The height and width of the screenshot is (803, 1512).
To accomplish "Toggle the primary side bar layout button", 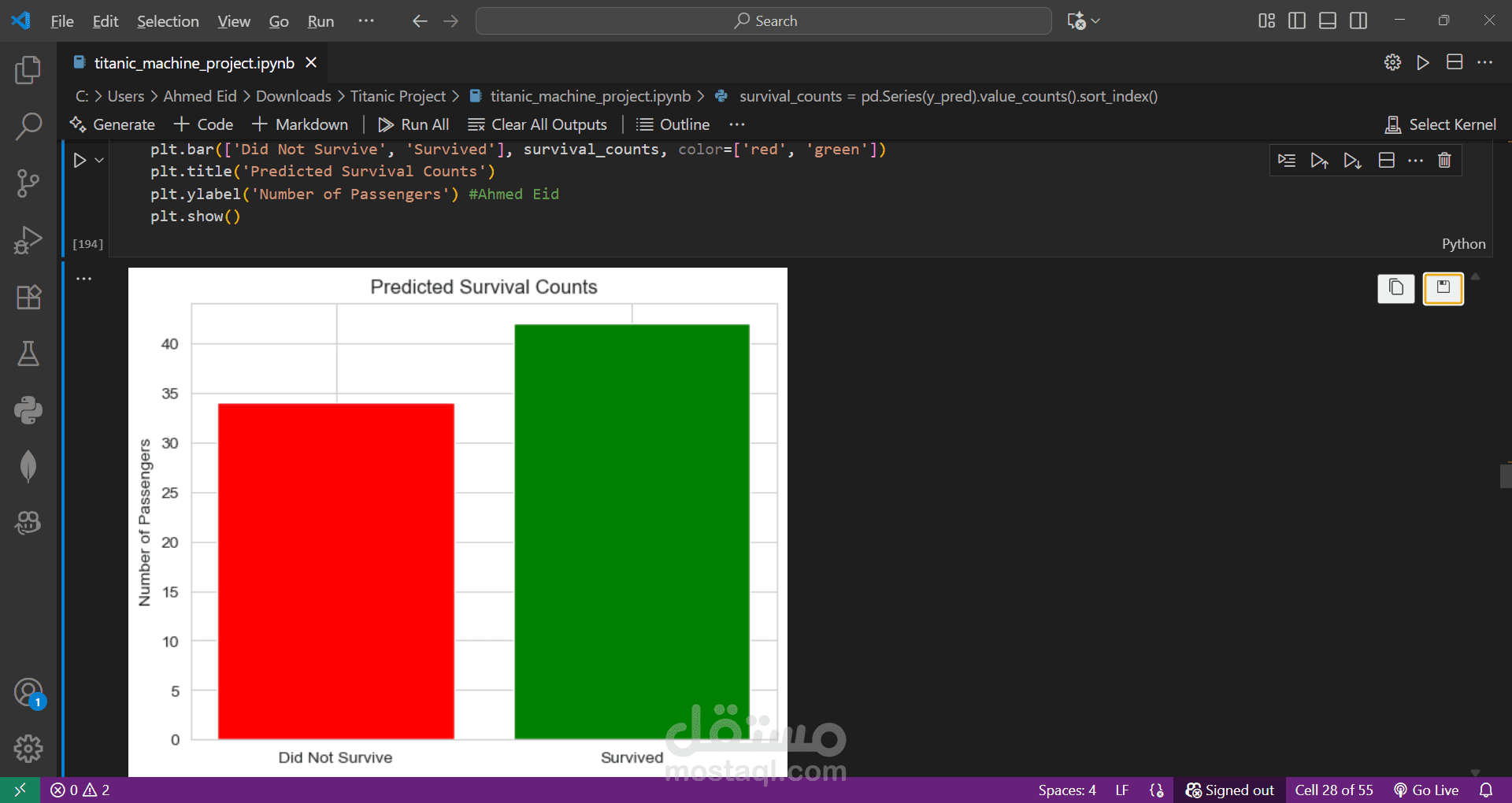I will tap(1297, 21).
